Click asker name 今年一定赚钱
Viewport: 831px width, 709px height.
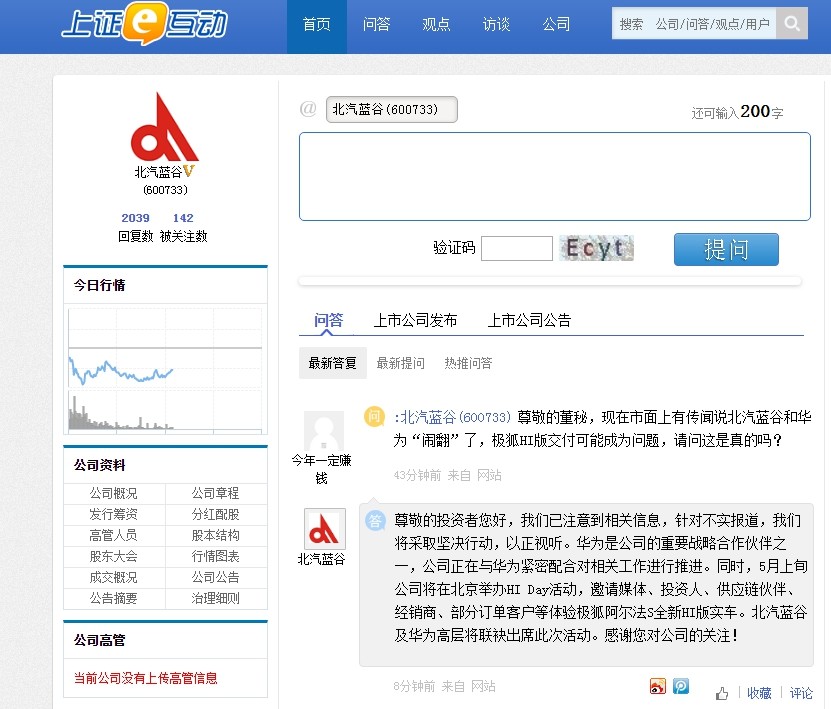[x=321, y=469]
